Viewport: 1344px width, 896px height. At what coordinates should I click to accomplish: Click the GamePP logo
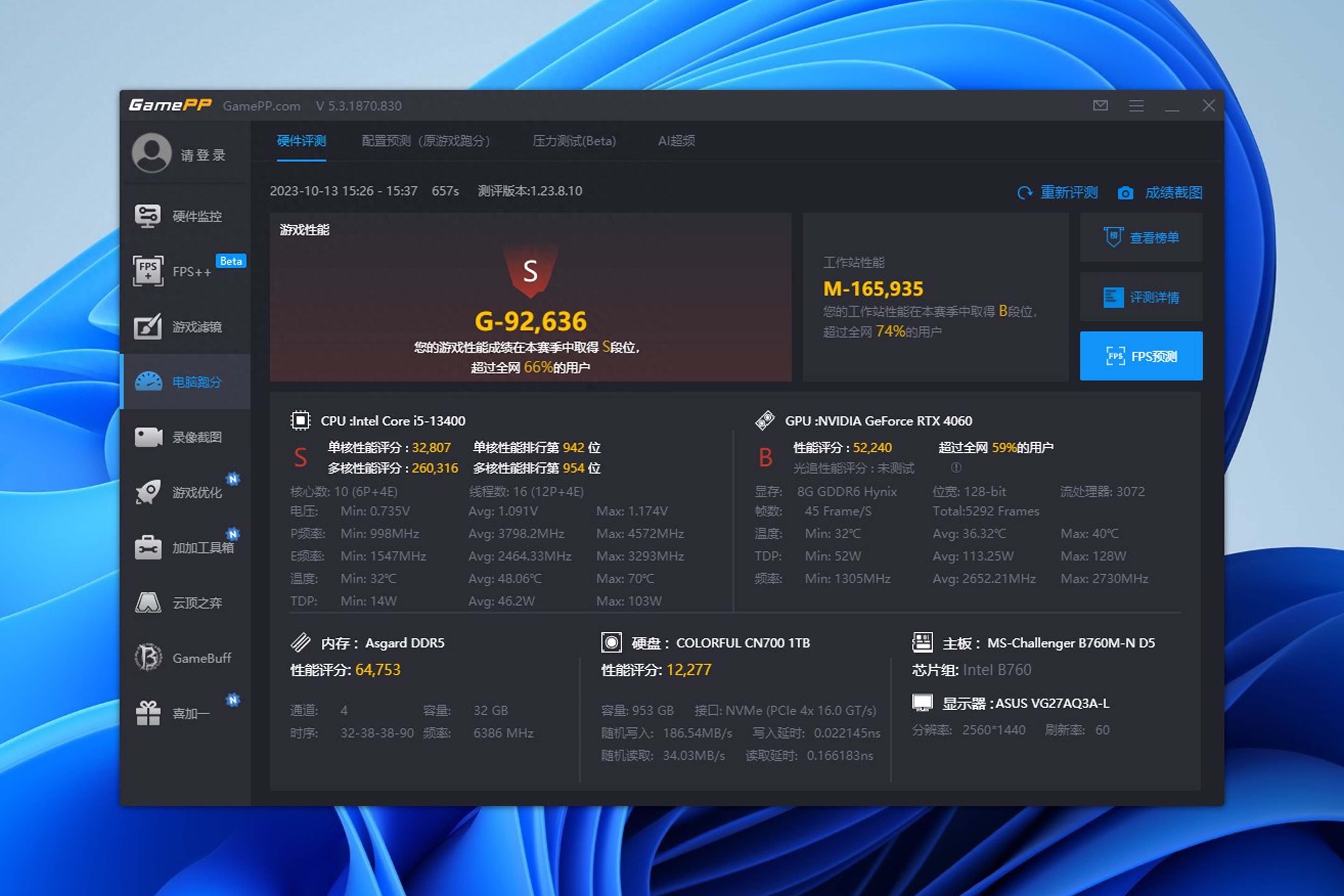[x=170, y=105]
